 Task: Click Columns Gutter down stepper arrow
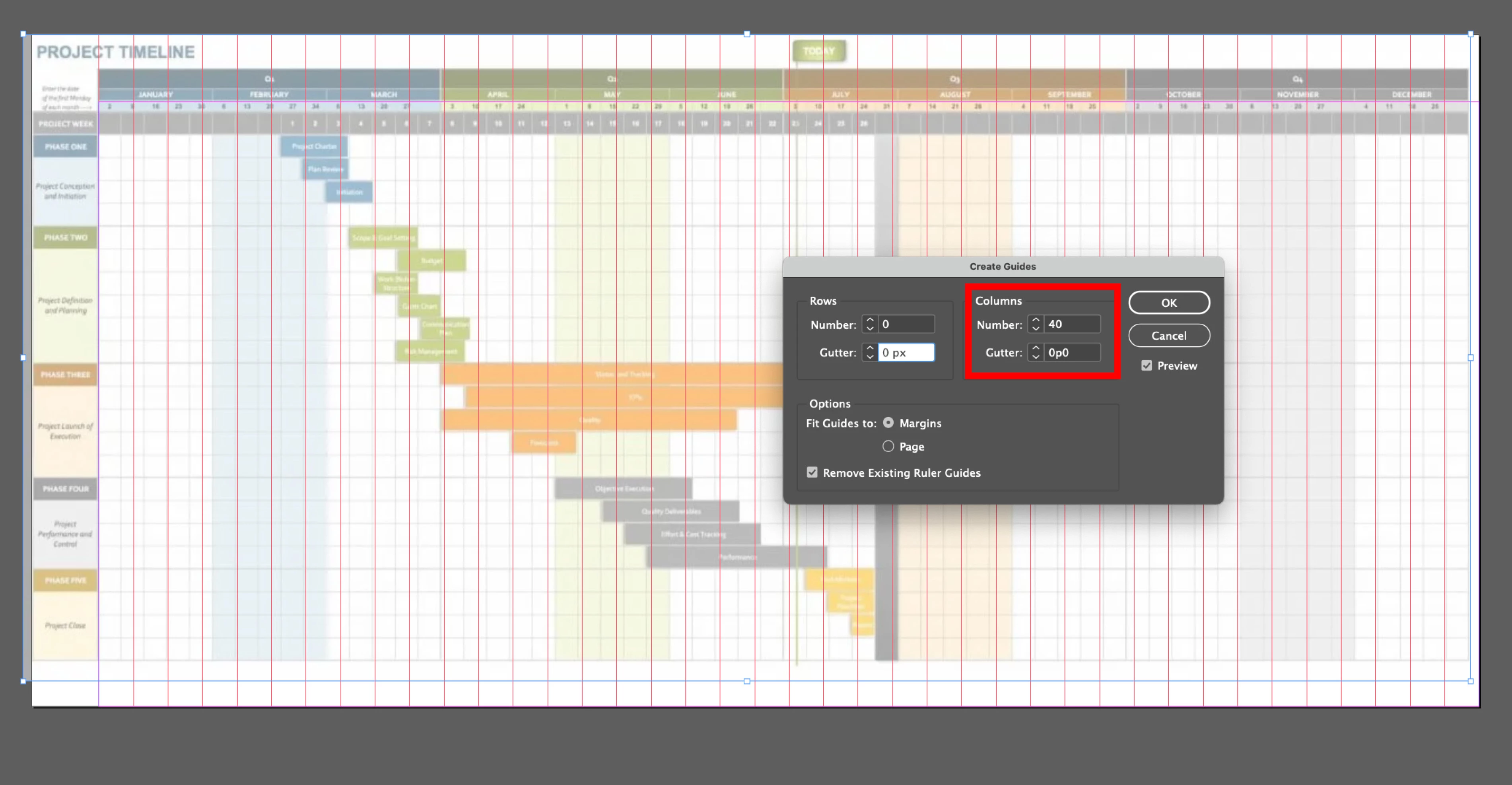tap(1036, 356)
